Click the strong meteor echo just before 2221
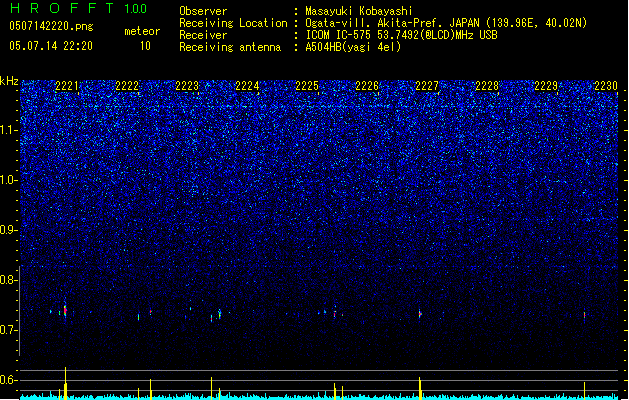 coord(65,310)
